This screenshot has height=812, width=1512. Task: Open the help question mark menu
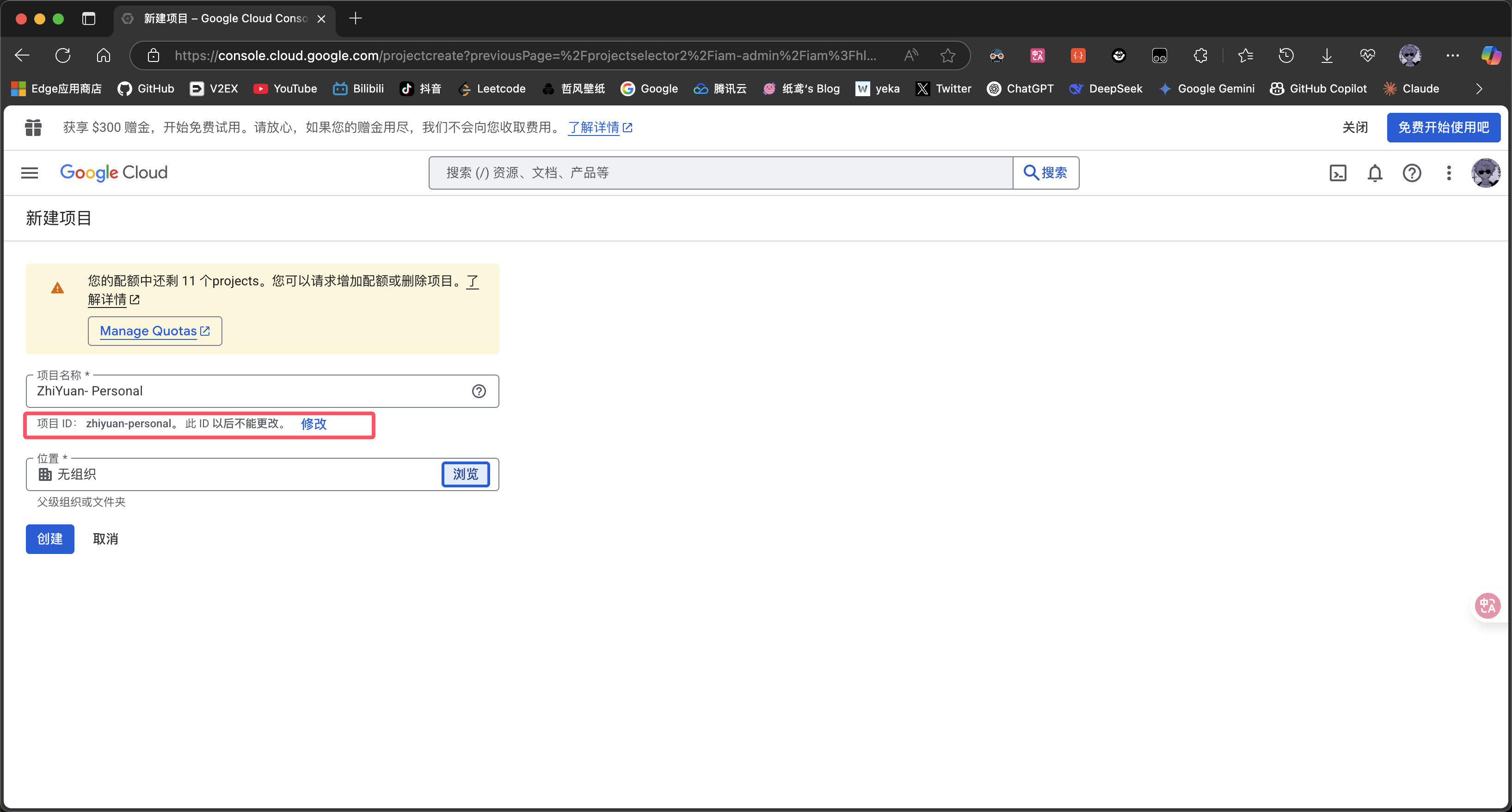tap(1412, 173)
